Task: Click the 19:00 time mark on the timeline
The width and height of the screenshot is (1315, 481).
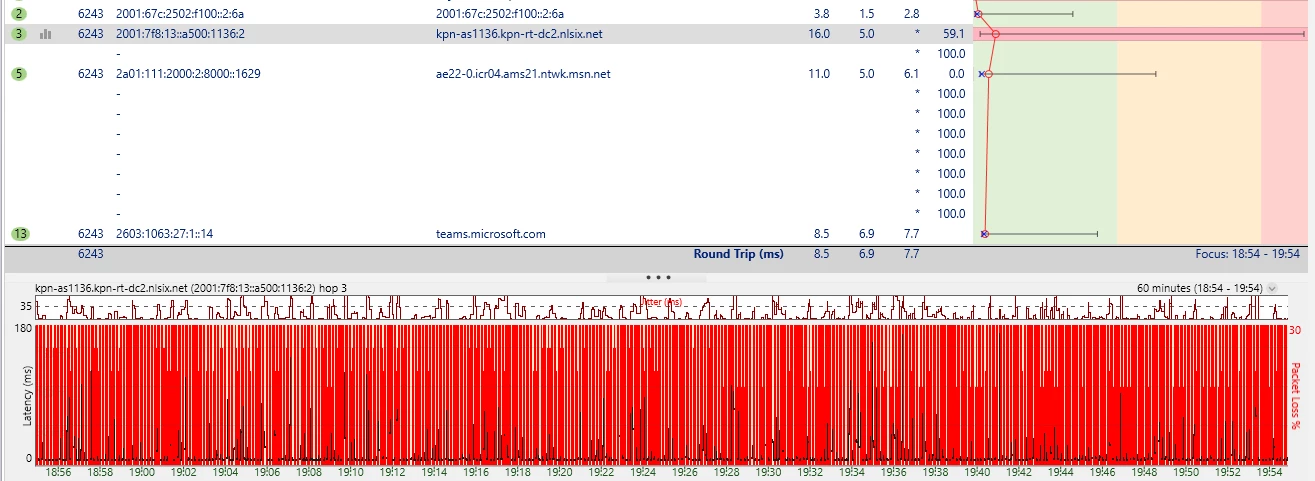Action: point(141,472)
